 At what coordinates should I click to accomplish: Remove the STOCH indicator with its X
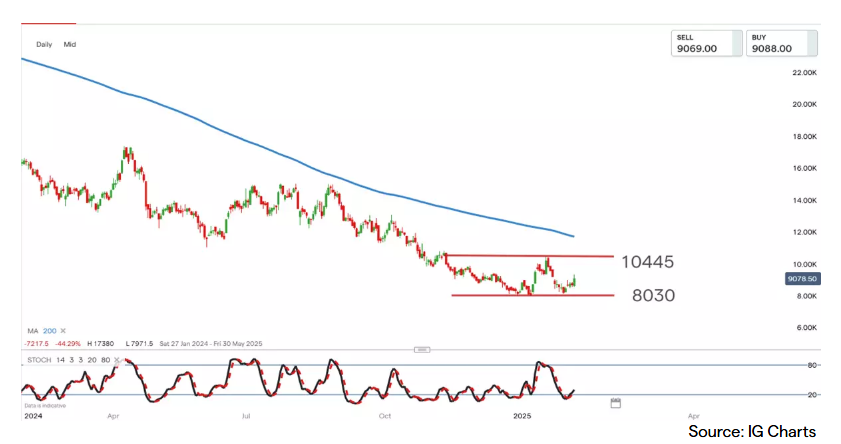pyautogui.click(x=116, y=360)
